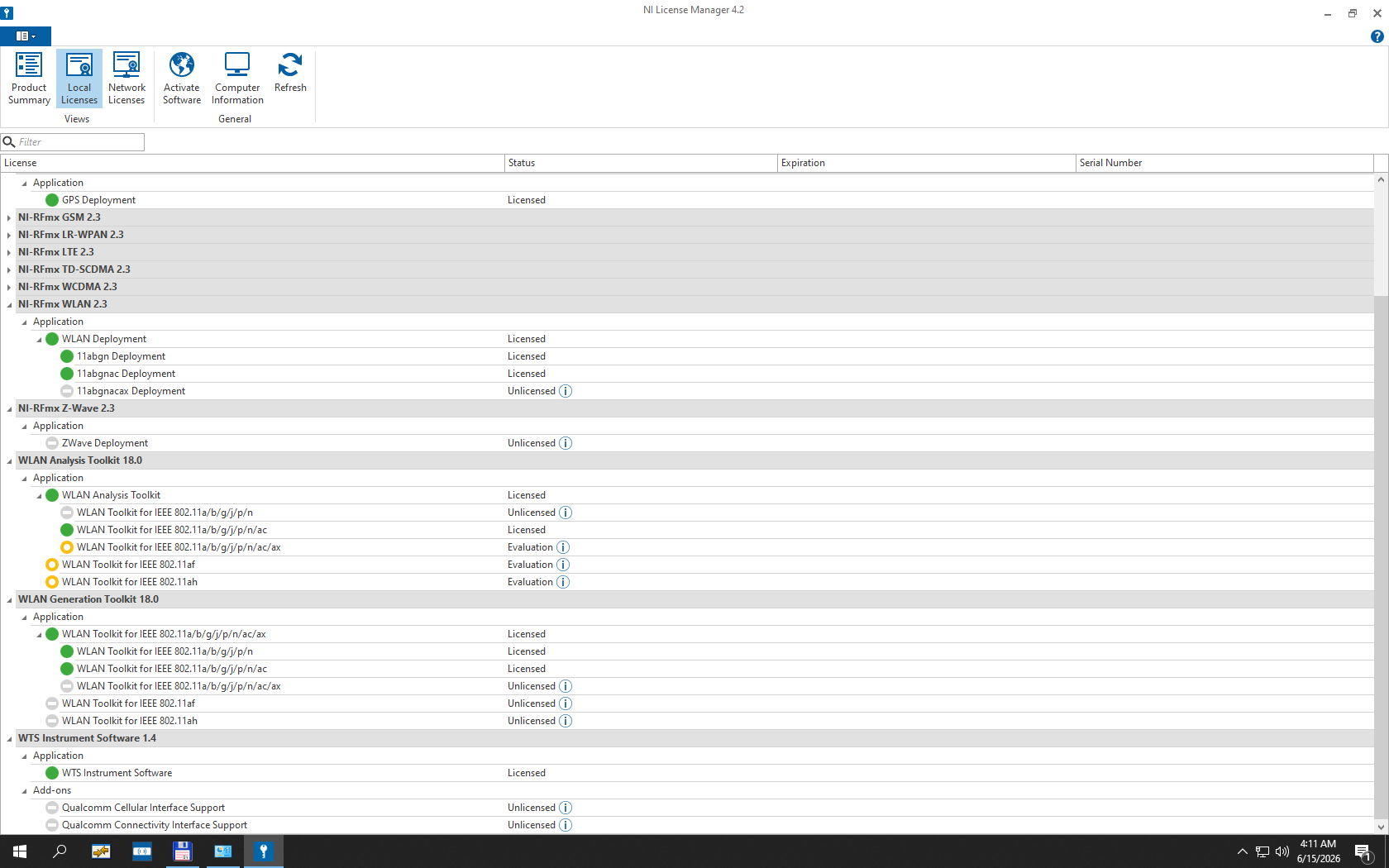Click info icon for WLAN Analysis 802.11a/b/g/j/p/n

pos(566,513)
